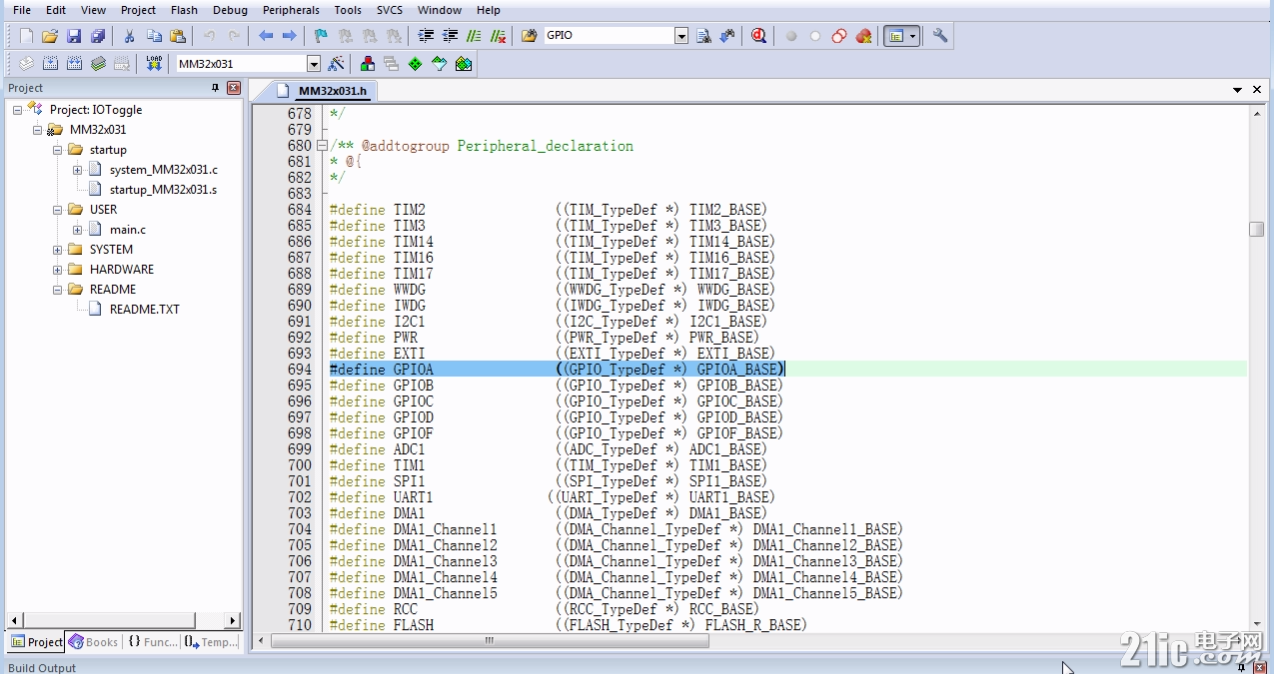Image resolution: width=1274 pixels, height=674 pixels.
Task: Download code to flash with LOAD icon
Action: 154,64
